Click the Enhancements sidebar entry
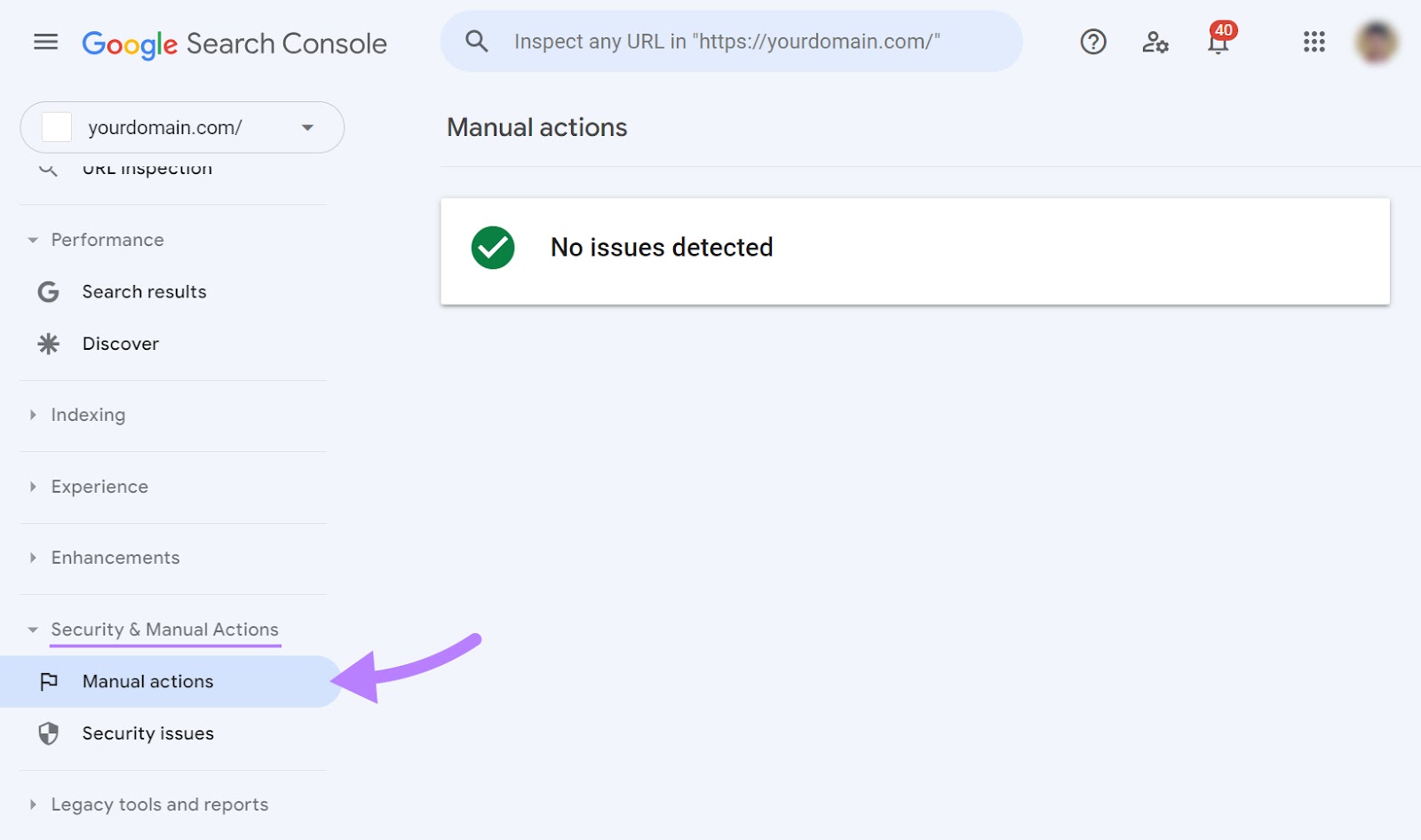1421x840 pixels. [x=115, y=558]
